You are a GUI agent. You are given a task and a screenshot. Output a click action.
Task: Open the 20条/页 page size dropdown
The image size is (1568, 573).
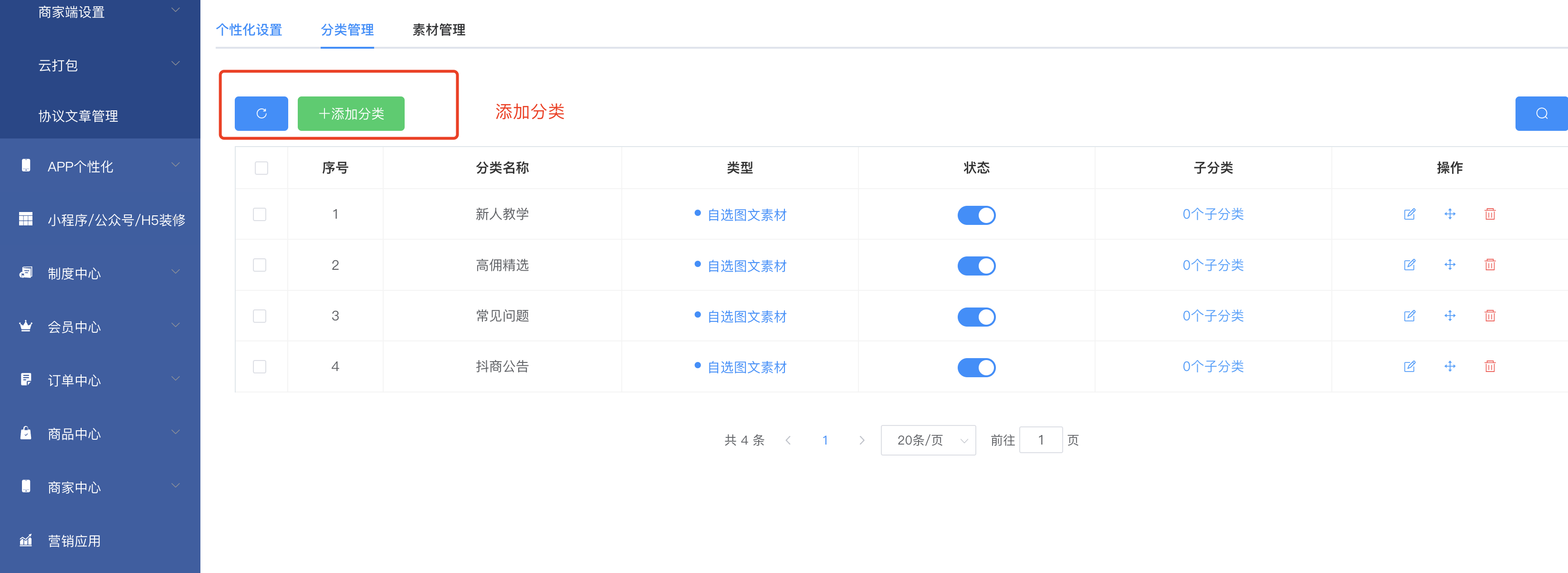click(928, 440)
